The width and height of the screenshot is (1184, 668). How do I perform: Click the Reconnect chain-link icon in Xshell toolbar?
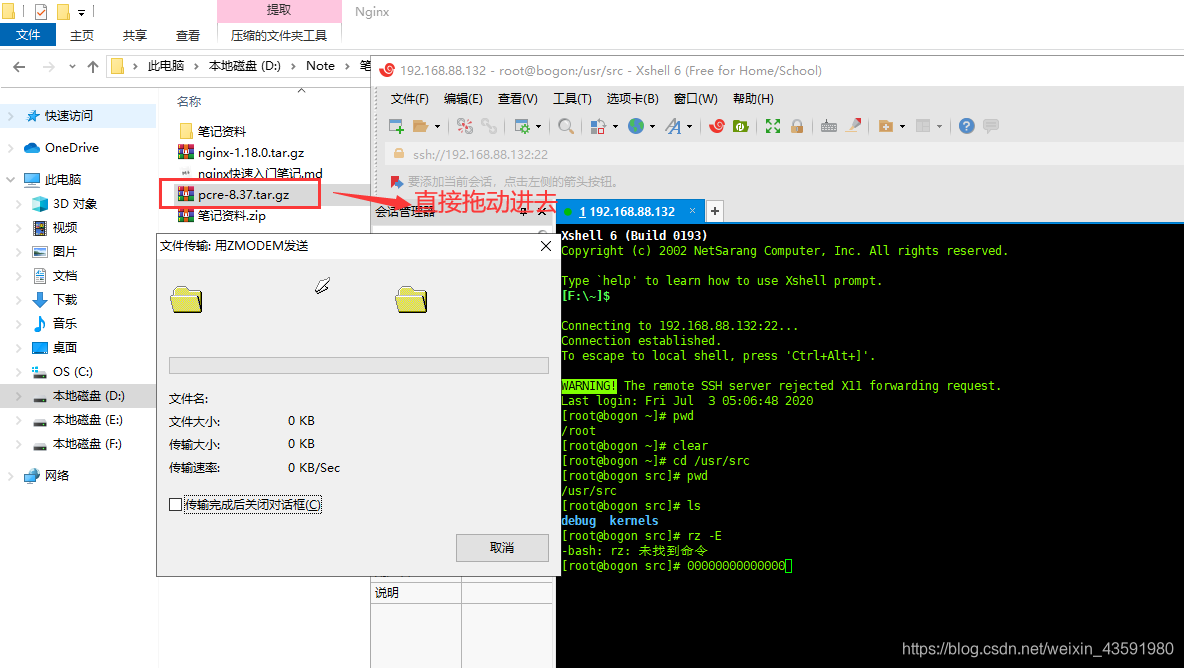(489, 126)
